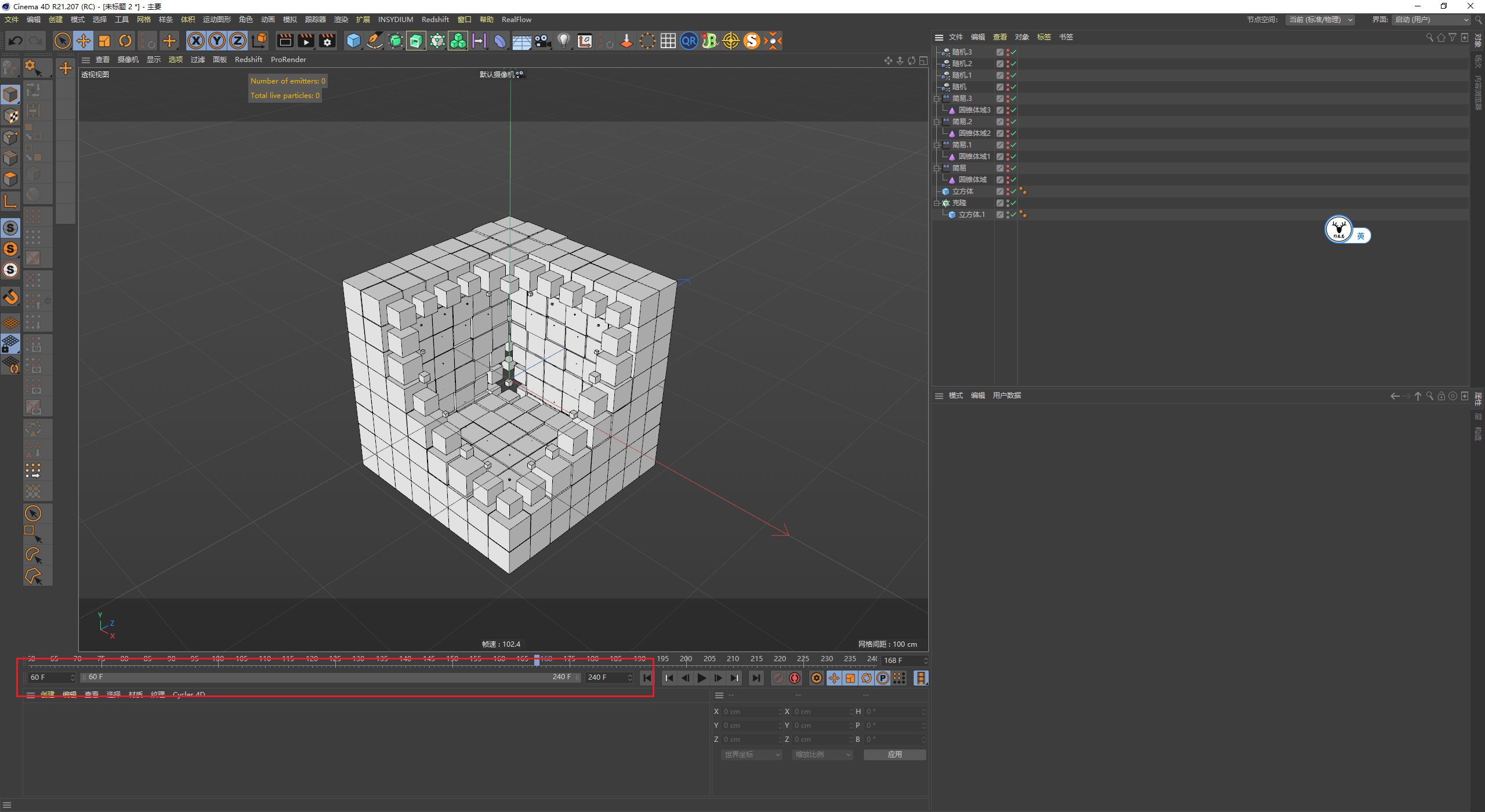Image resolution: width=1485 pixels, height=812 pixels.
Task: Click the Point Level Animation dots icon
Action: pyautogui.click(x=899, y=678)
